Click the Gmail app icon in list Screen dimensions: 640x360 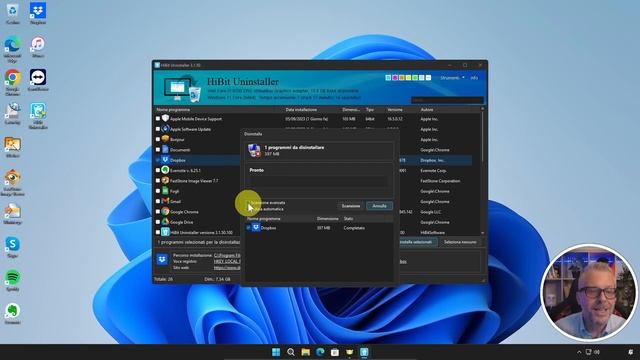165,201
